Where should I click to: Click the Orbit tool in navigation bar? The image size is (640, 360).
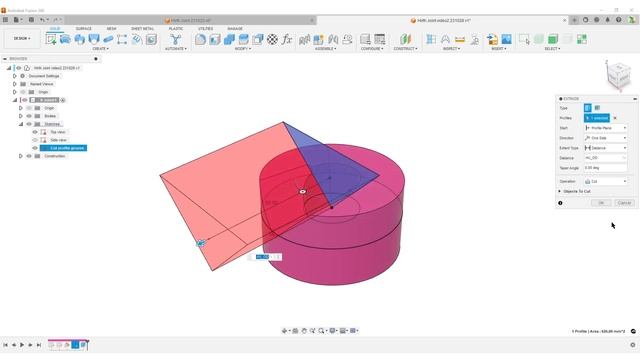click(x=284, y=331)
